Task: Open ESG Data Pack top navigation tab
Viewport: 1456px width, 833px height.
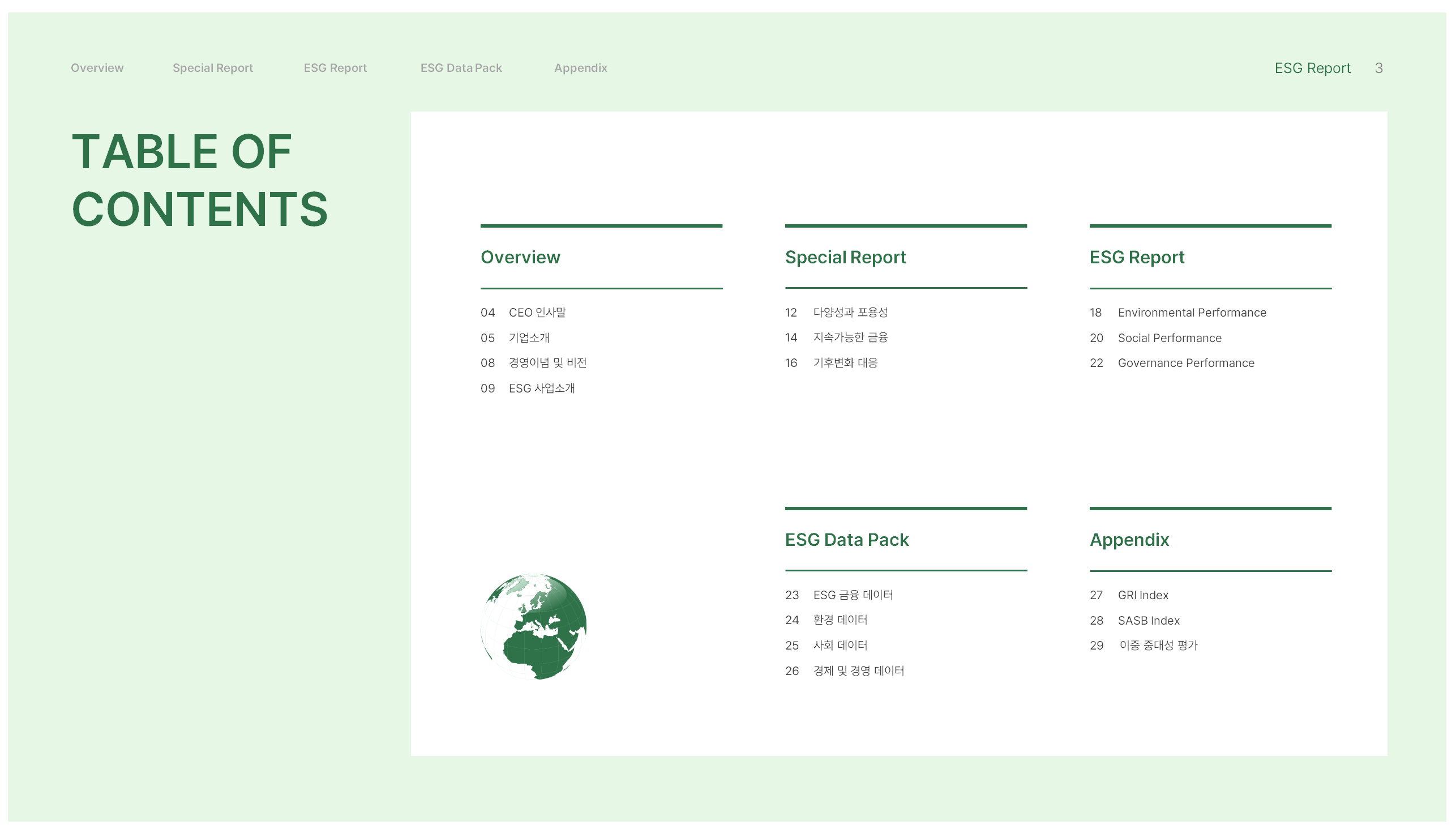Action: coord(461,68)
